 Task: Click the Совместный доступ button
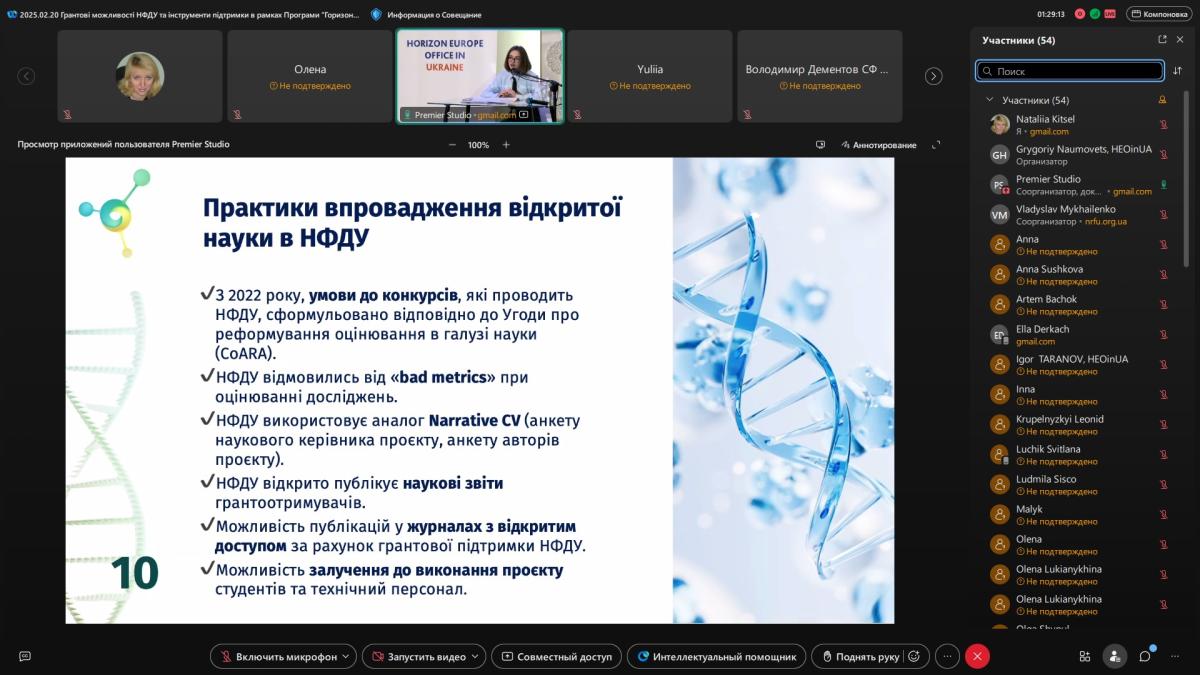[x=557, y=656]
